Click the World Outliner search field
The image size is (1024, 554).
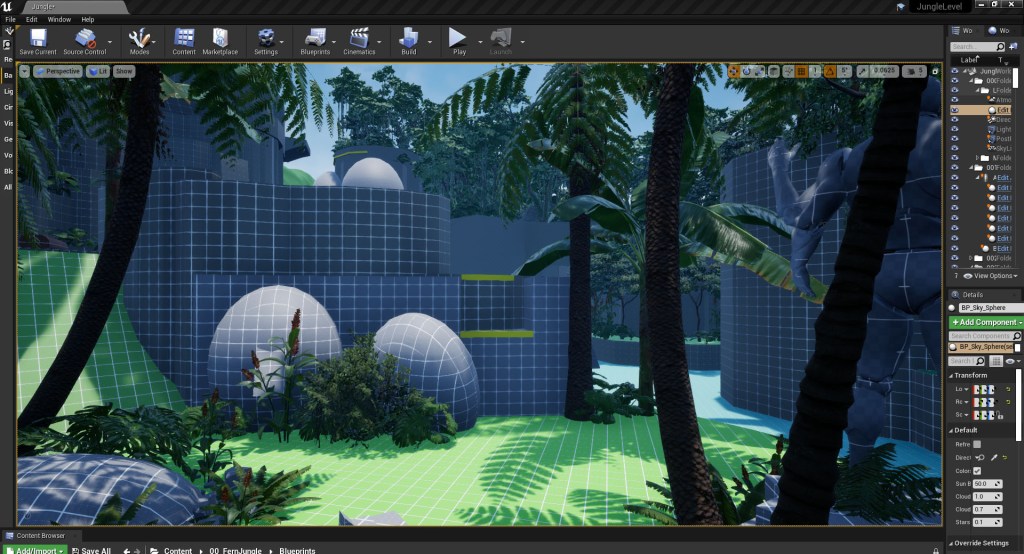click(975, 47)
